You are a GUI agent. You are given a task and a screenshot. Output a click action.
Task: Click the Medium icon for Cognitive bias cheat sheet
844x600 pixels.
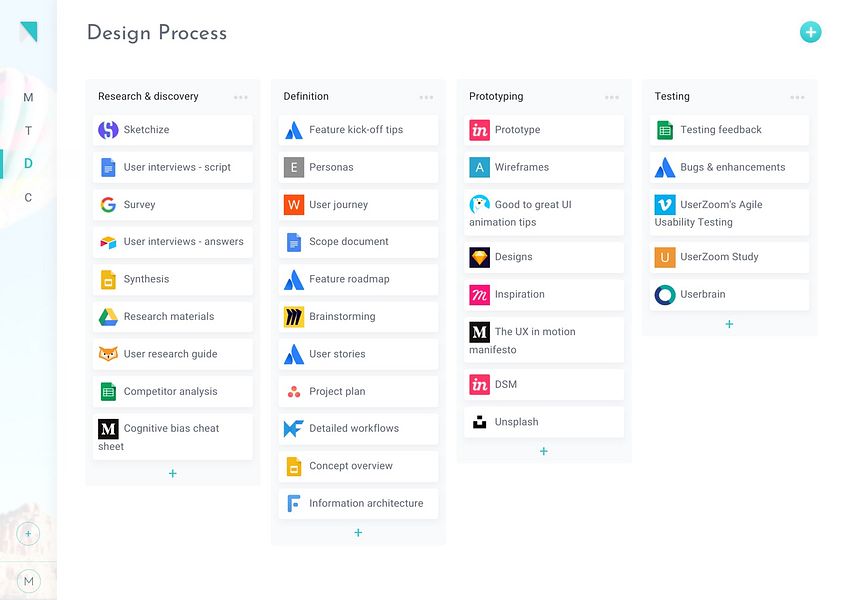[108, 429]
